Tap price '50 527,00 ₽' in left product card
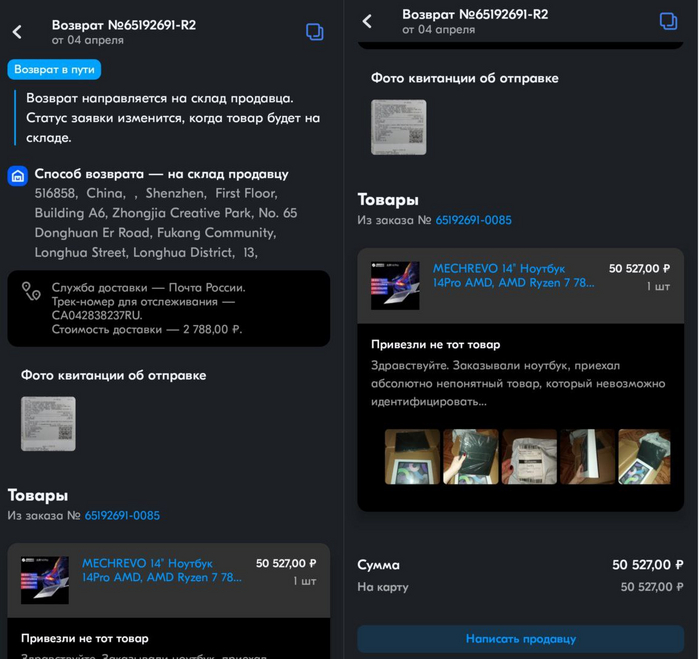The image size is (700, 659). [286, 563]
